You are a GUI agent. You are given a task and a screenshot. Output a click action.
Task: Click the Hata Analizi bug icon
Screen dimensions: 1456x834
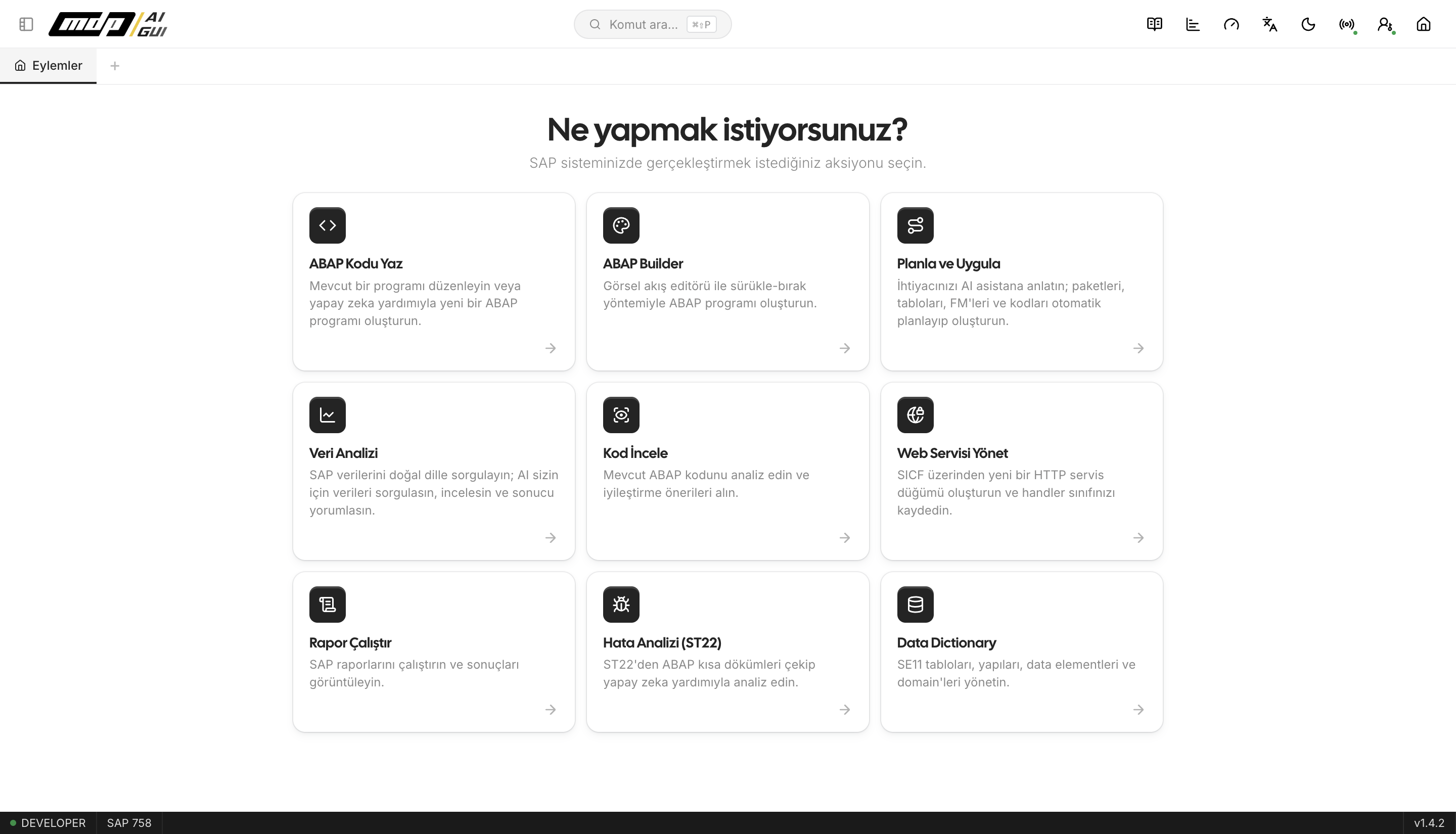621,605
